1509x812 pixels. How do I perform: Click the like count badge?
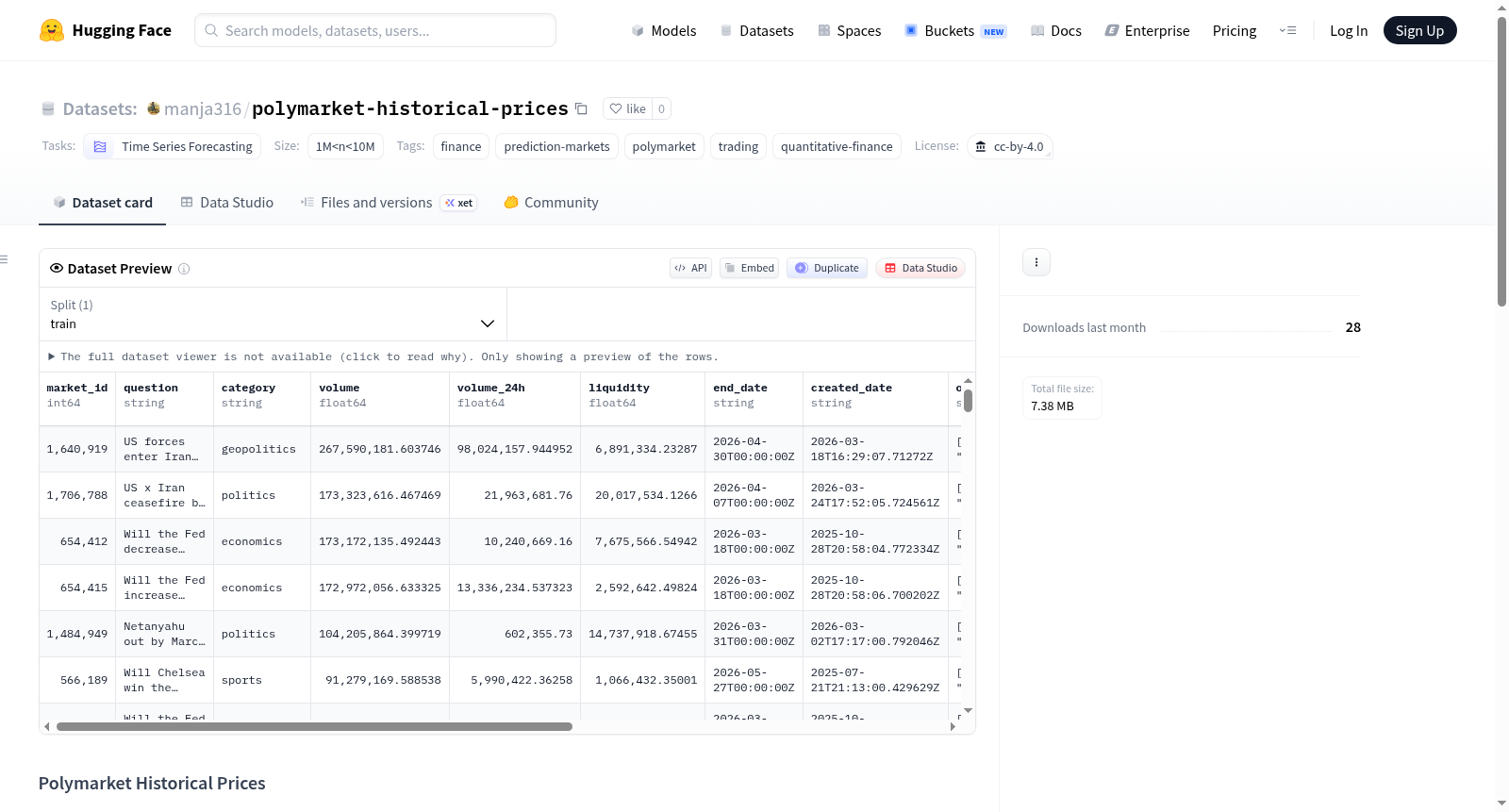pyautogui.click(x=661, y=108)
